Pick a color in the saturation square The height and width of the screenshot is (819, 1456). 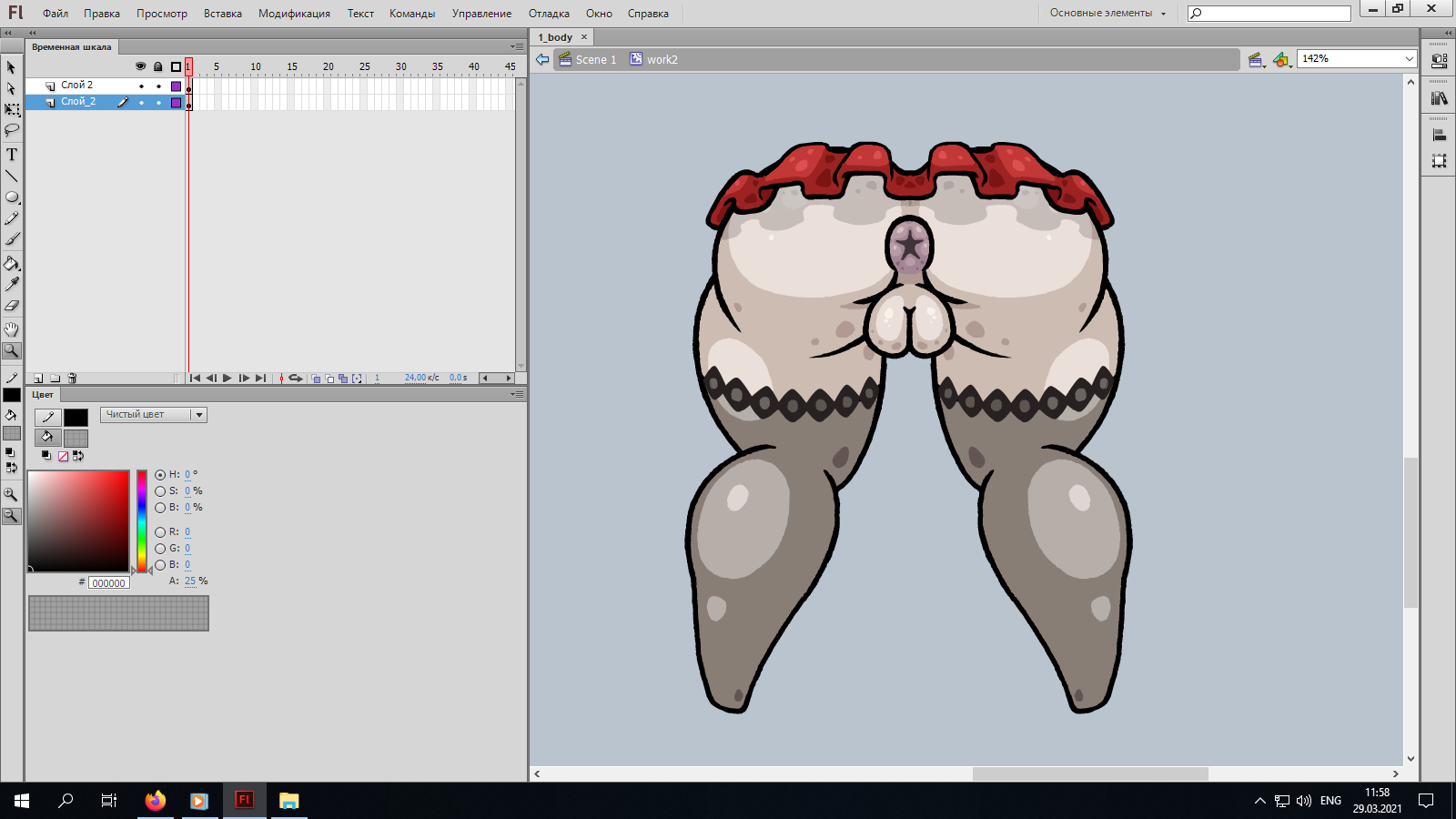pos(78,521)
